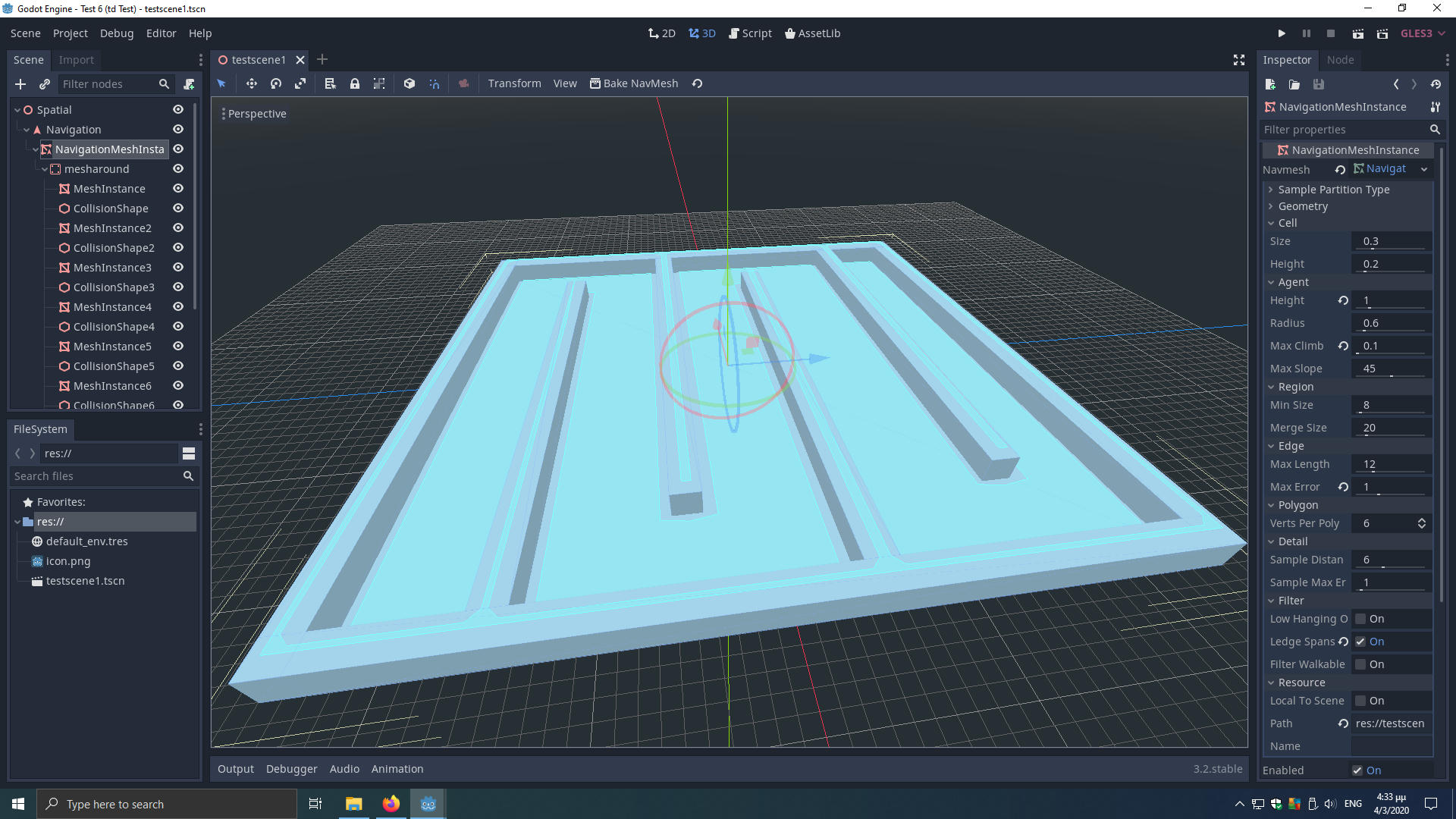Revert Agent Height to default
Image resolution: width=1456 pixels, height=819 pixels.
1343,300
